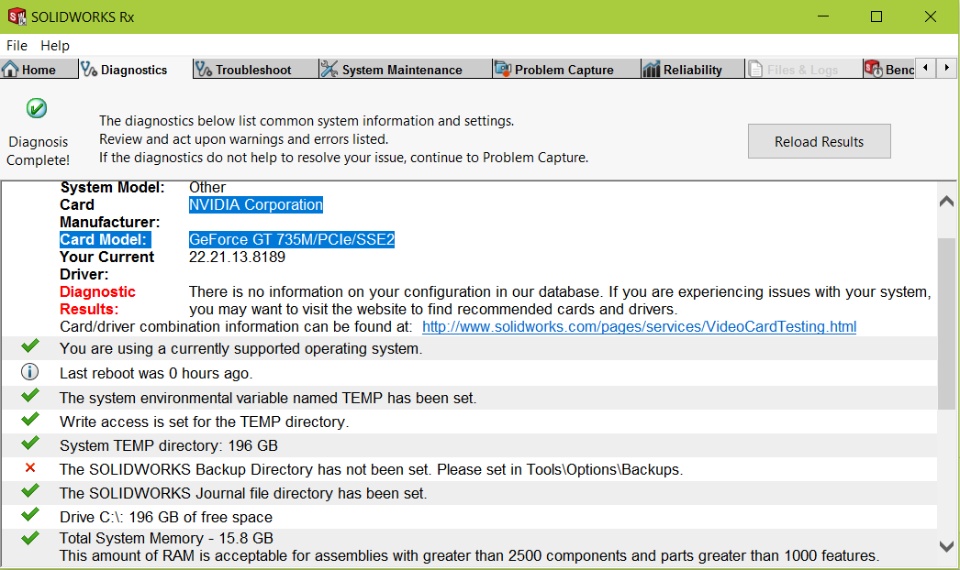The width and height of the screenshot is (960, 570).
Task: Click the Diagnostics stethoscope icon
Action: 89,69
